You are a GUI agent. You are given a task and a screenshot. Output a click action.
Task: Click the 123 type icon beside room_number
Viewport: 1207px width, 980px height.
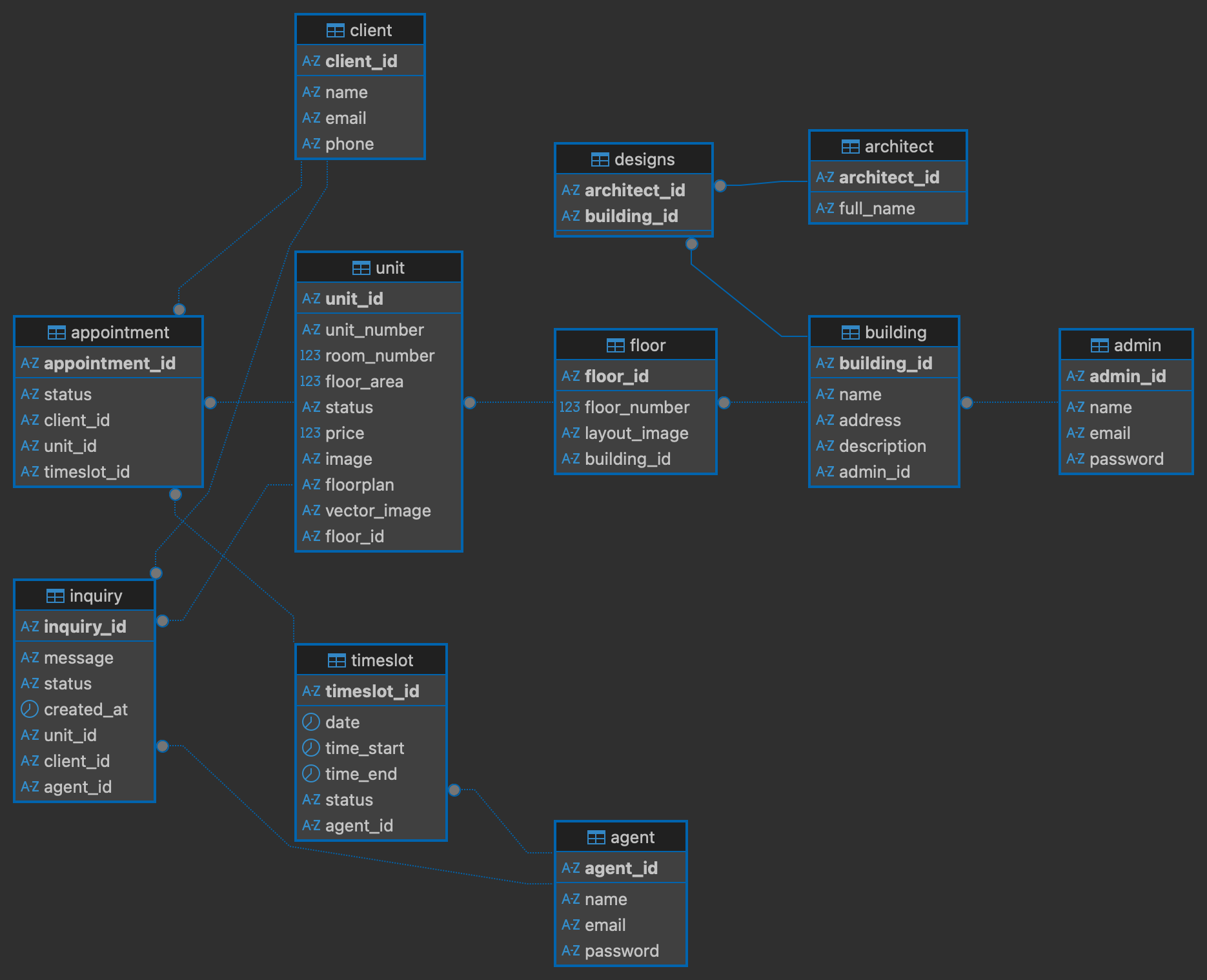click(310, 356)
